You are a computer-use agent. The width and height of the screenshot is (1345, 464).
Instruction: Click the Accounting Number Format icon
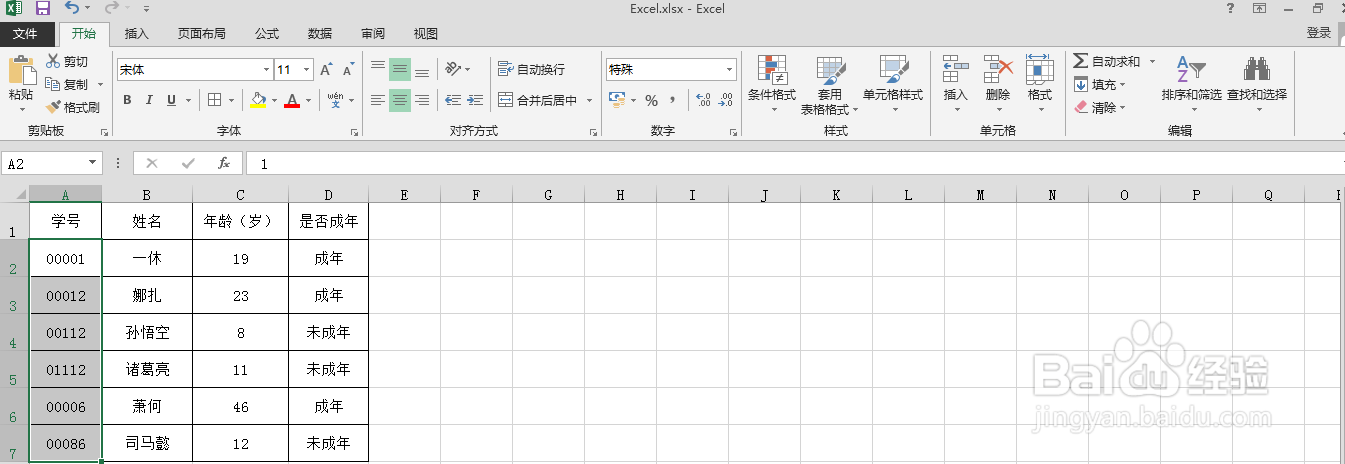pos(616,100)
